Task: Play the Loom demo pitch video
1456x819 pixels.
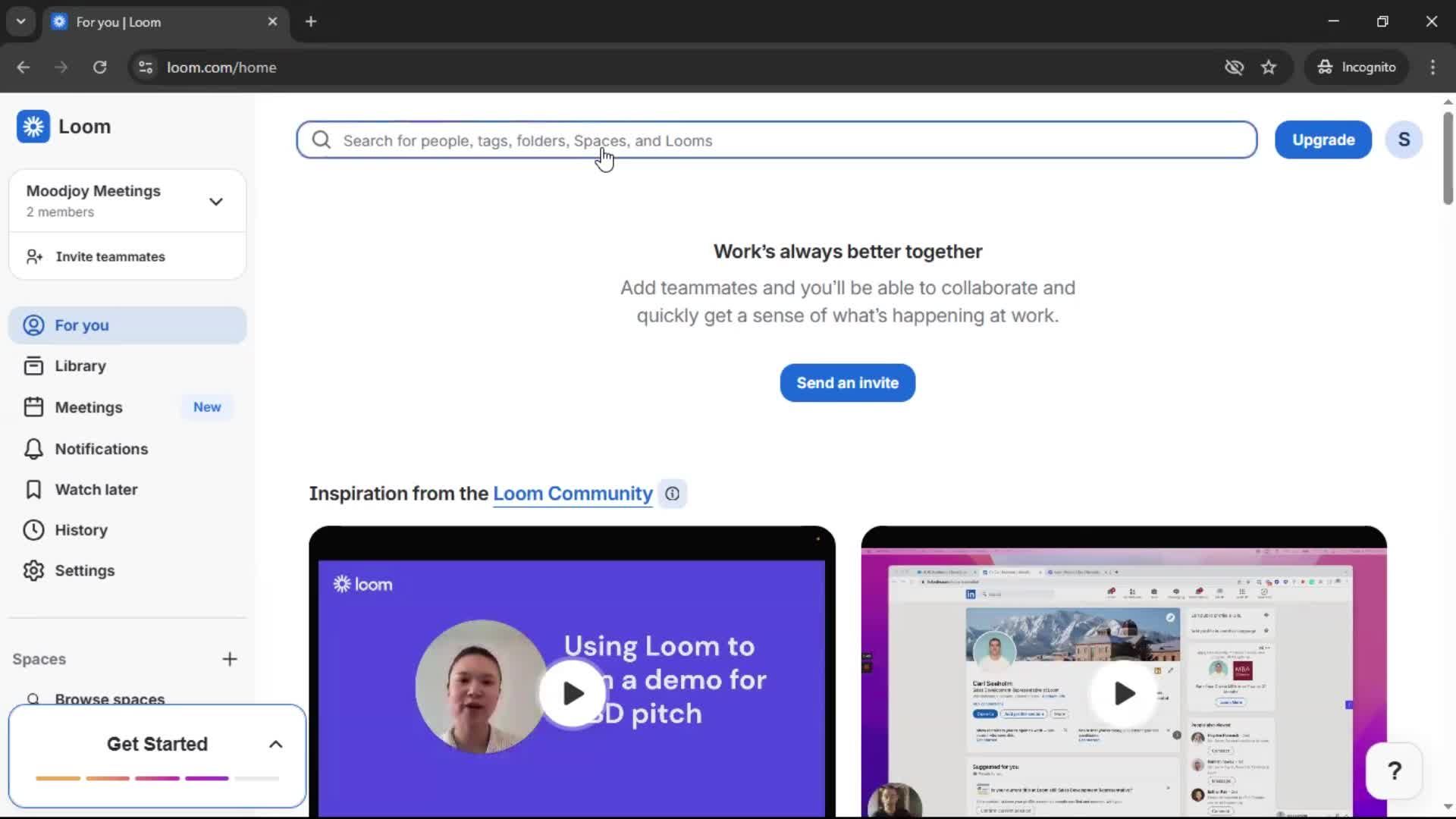Action: pos(573,692)
